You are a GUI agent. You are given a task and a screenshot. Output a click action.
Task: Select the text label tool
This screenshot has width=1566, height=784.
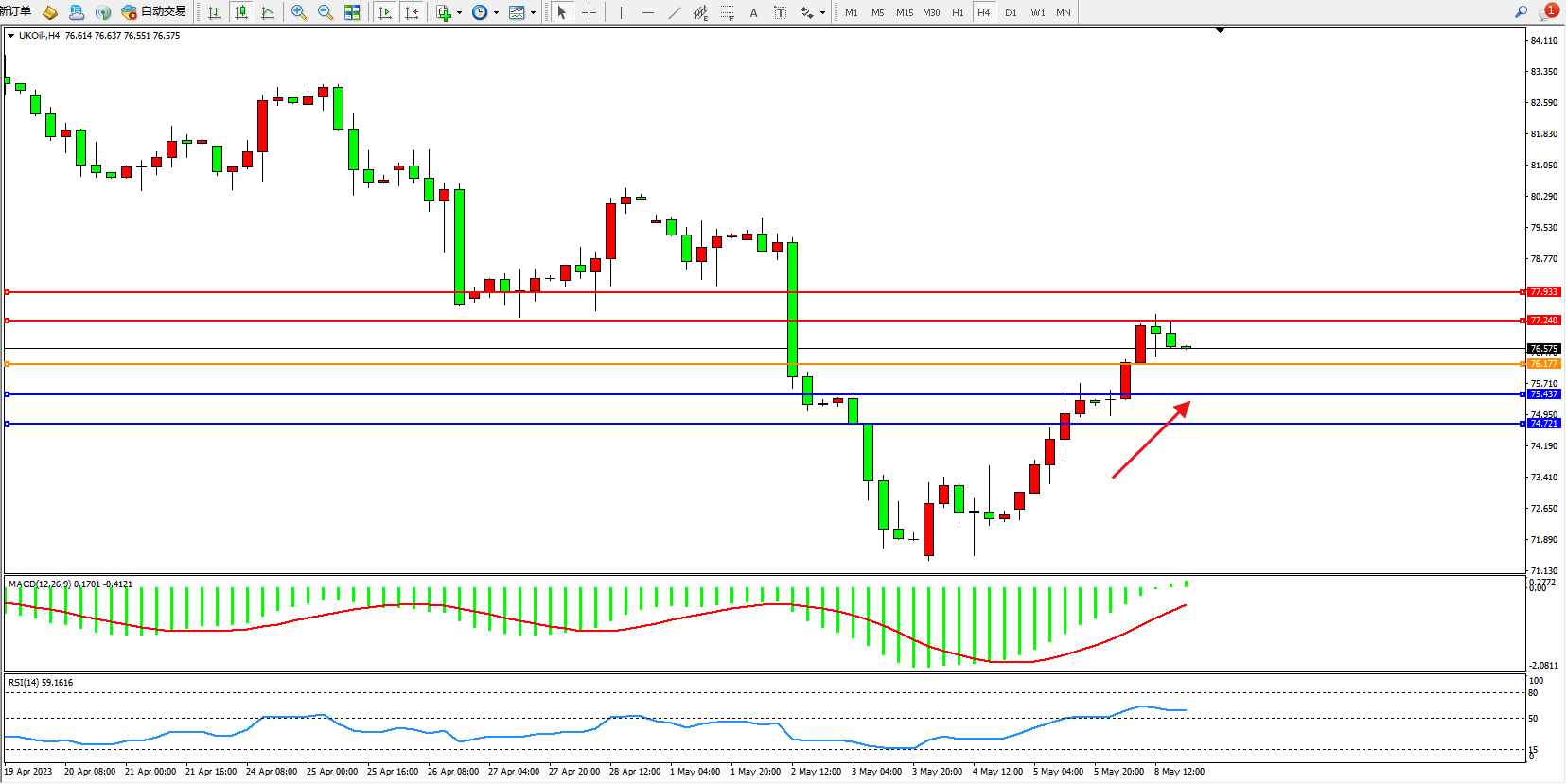point(753,12)
